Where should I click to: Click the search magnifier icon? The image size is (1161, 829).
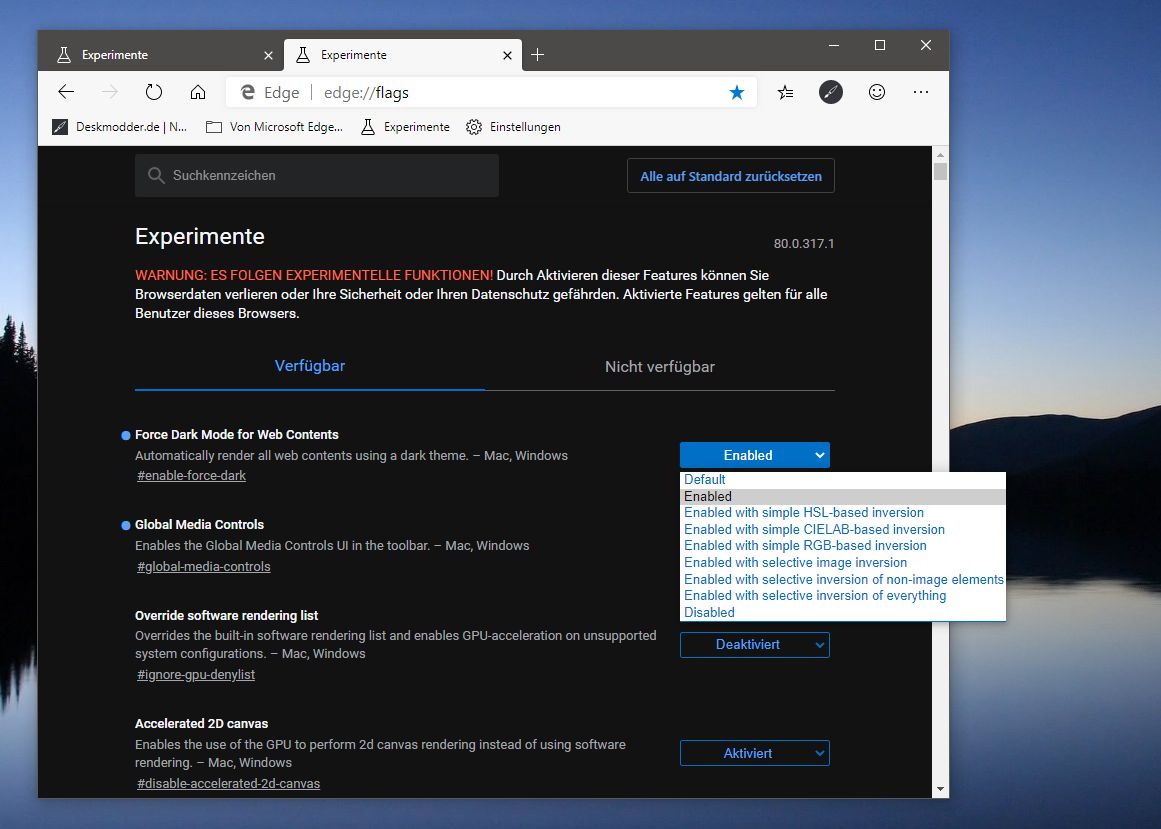click(x=155, y=175)
